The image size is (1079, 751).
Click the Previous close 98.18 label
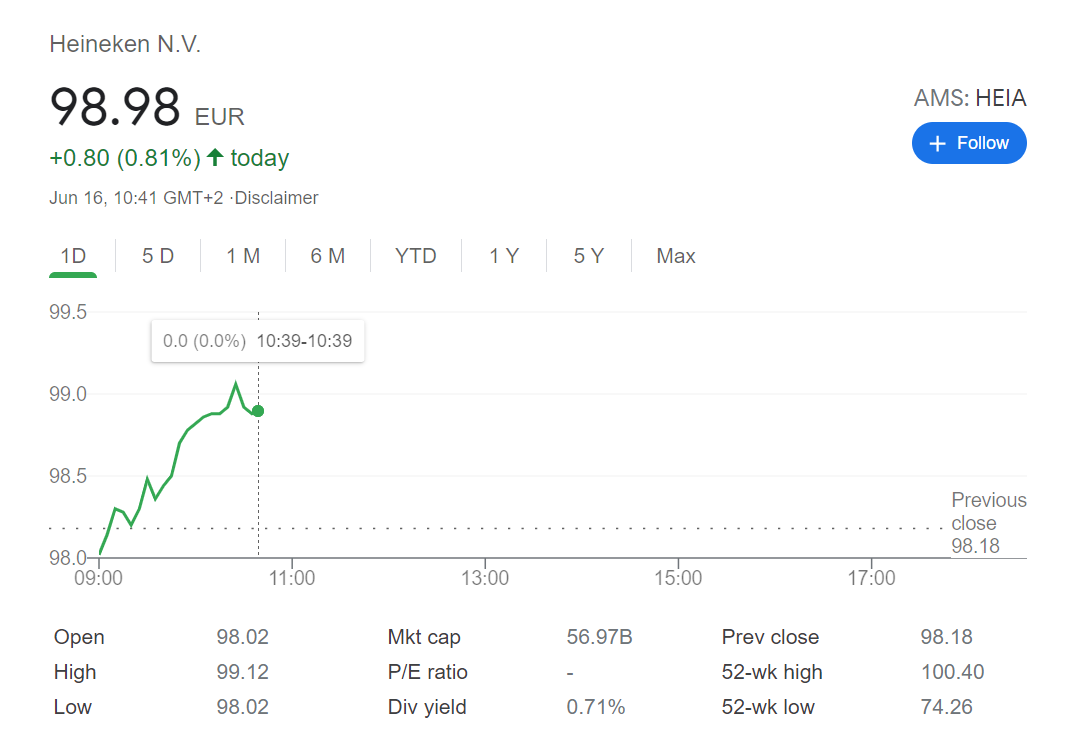[988, 523]
